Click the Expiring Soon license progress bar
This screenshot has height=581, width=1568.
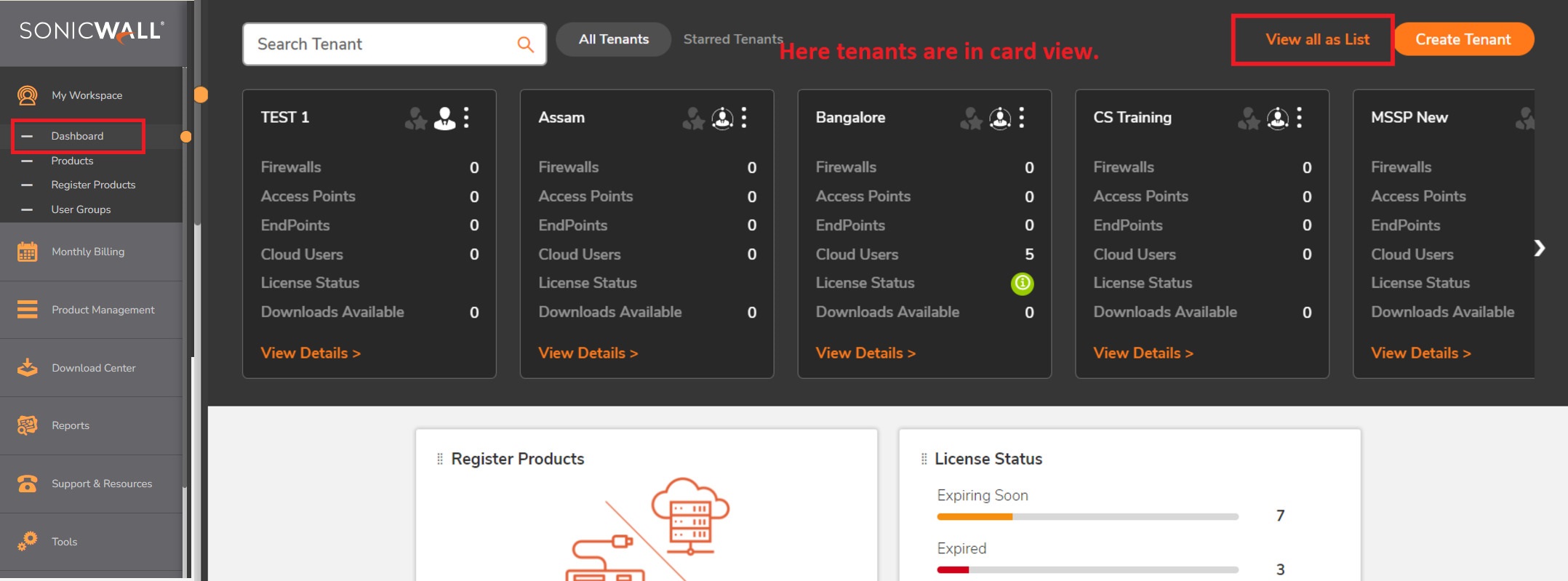pyautogui.click(x=1087, y=517)
